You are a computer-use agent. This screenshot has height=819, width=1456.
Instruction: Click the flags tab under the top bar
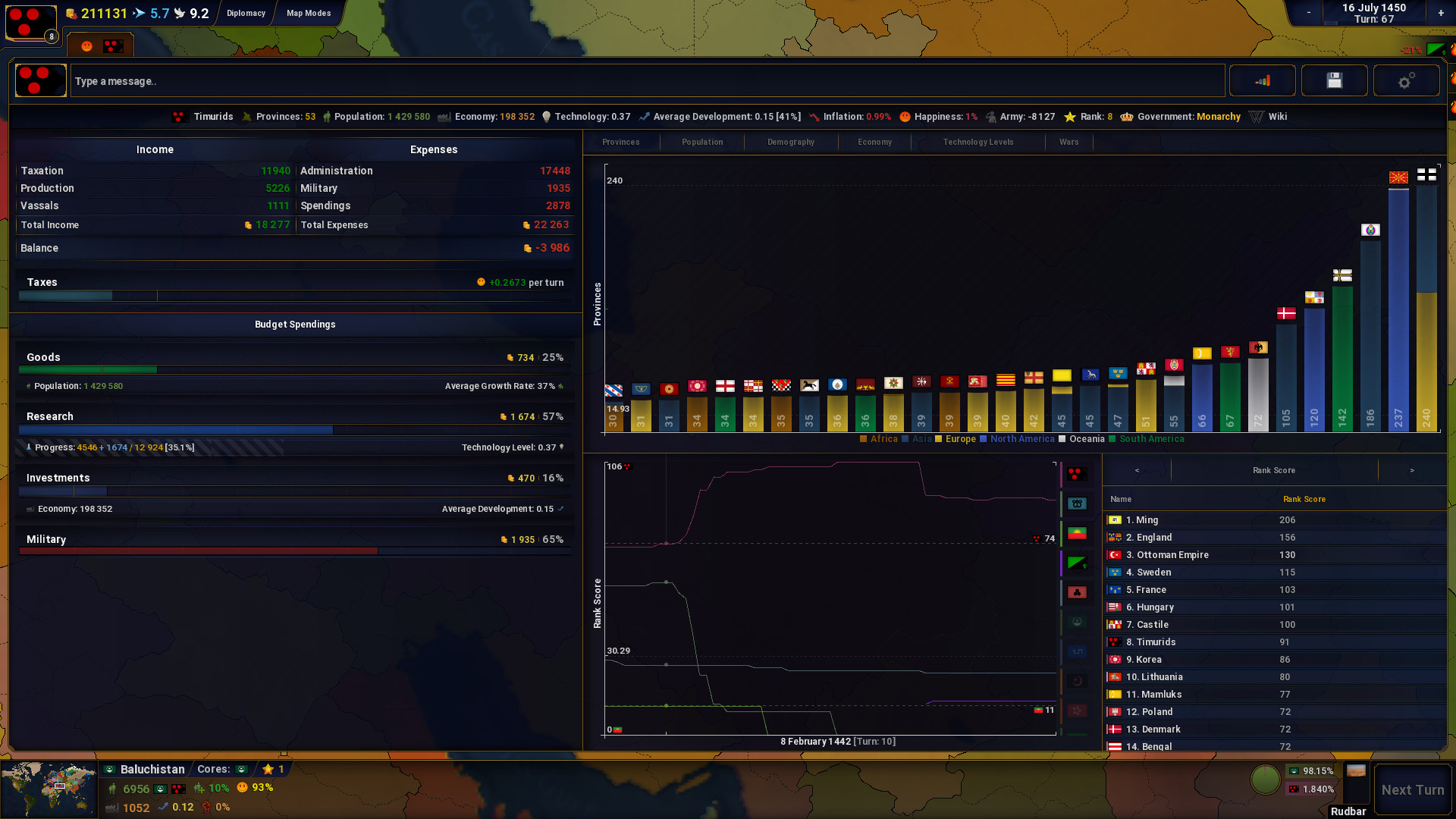coord(100,45)
